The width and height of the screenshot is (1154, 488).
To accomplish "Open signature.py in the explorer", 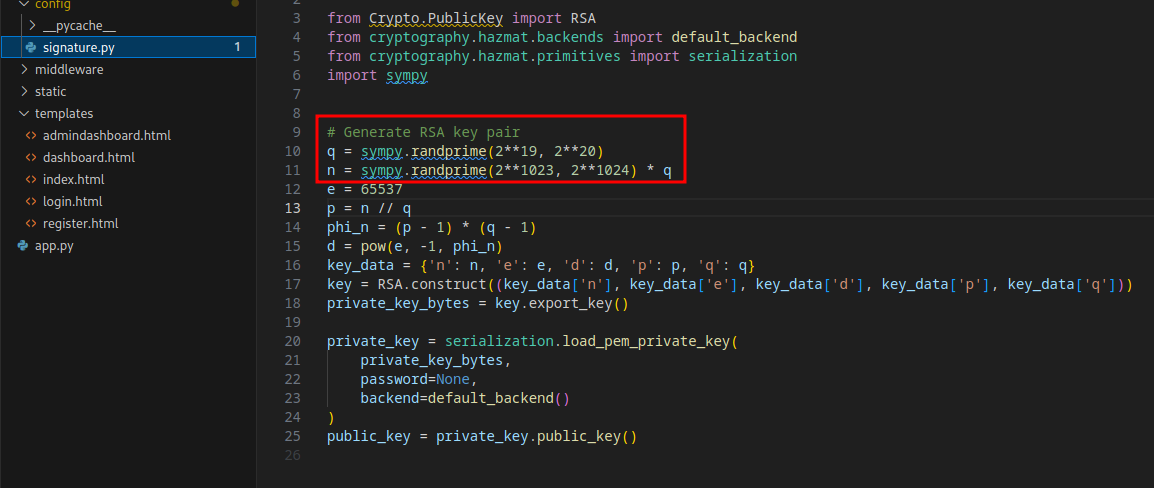I will [79, 47].
